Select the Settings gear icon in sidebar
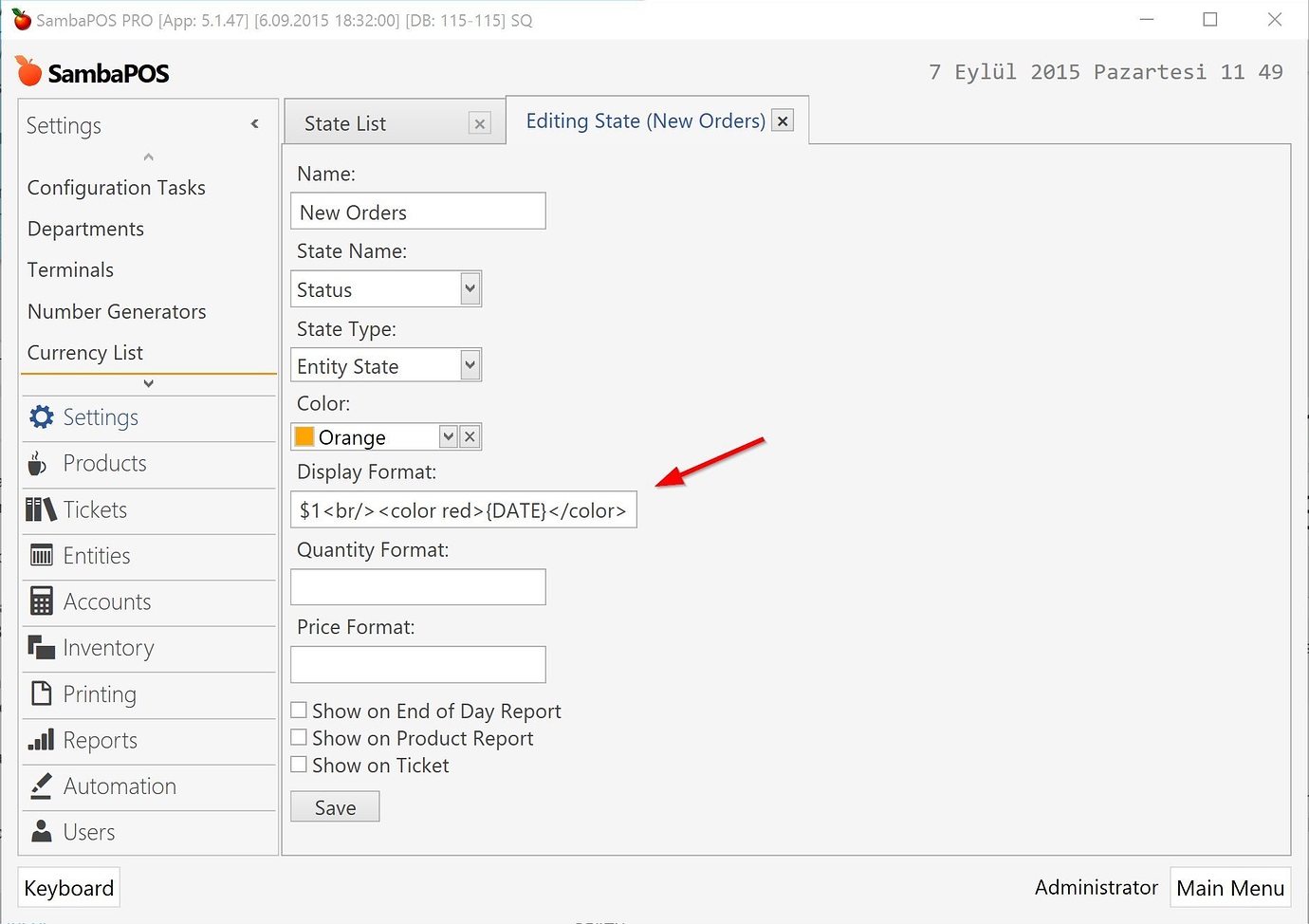The width and height of the screenshot is (1309, 924). click(x=42, y=416)
